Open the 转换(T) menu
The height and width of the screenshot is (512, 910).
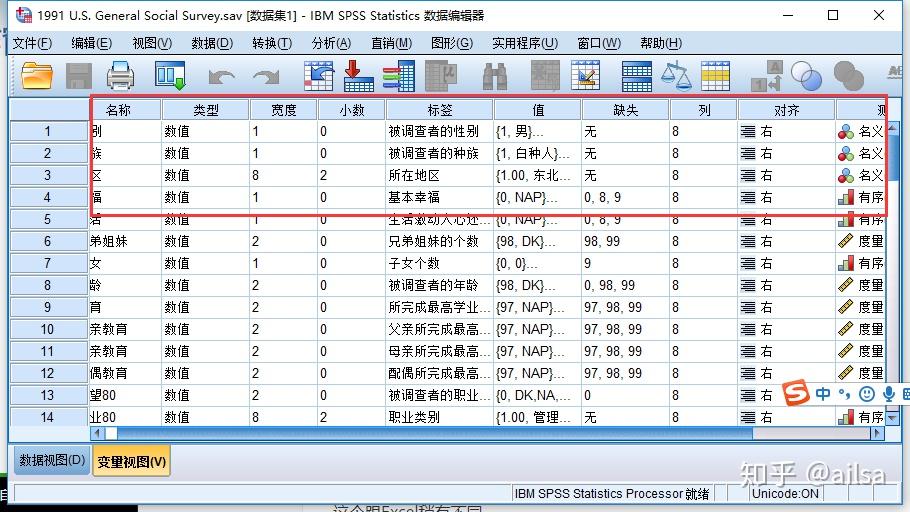272,44
